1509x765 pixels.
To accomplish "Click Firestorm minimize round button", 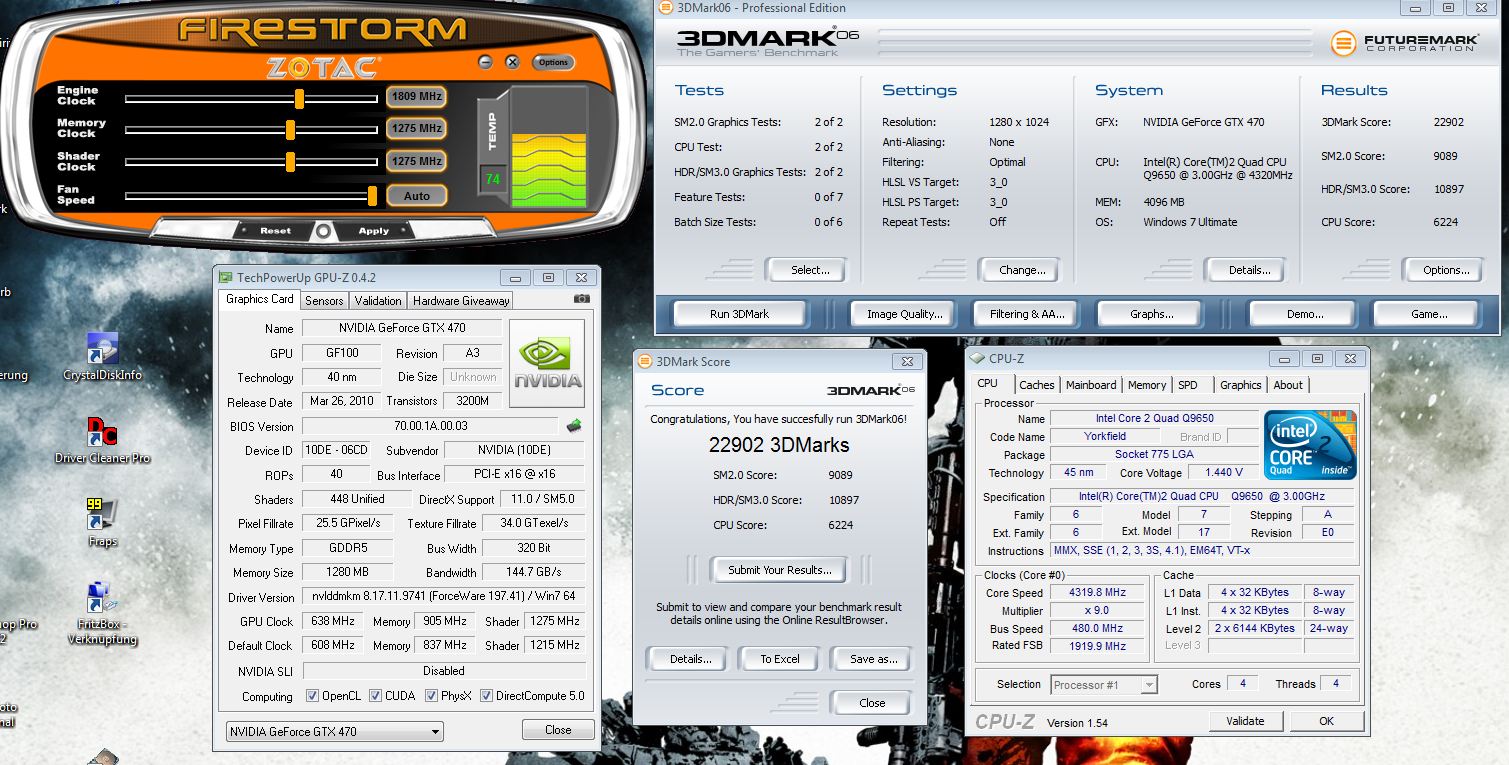I will click(486, 62).
